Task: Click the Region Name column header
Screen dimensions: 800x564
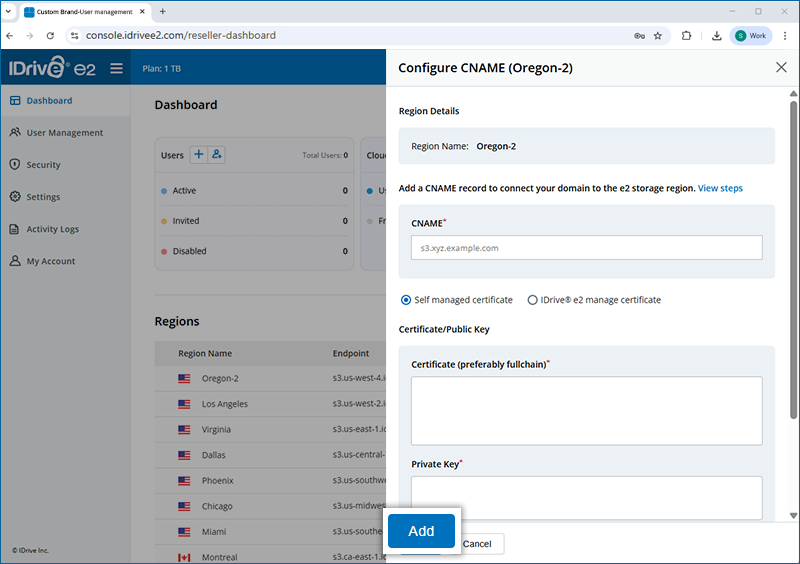Action: [x=205, y=353]
